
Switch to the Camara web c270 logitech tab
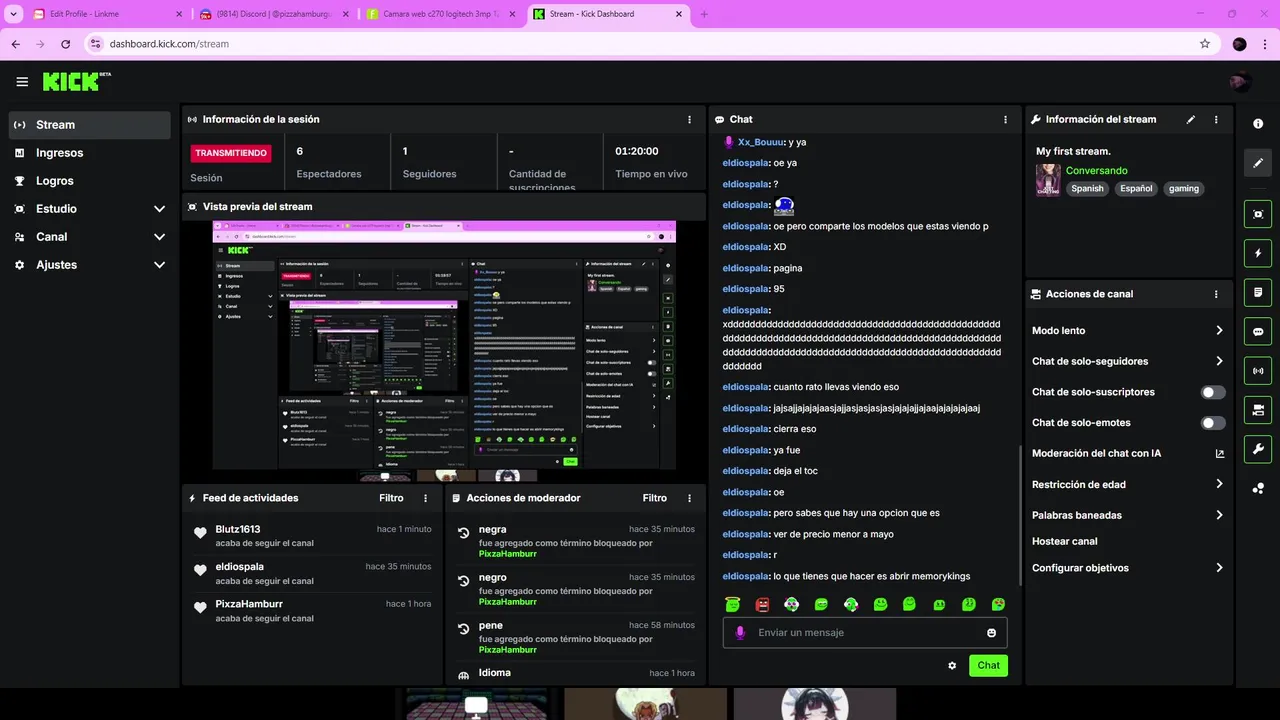point(440,14)
